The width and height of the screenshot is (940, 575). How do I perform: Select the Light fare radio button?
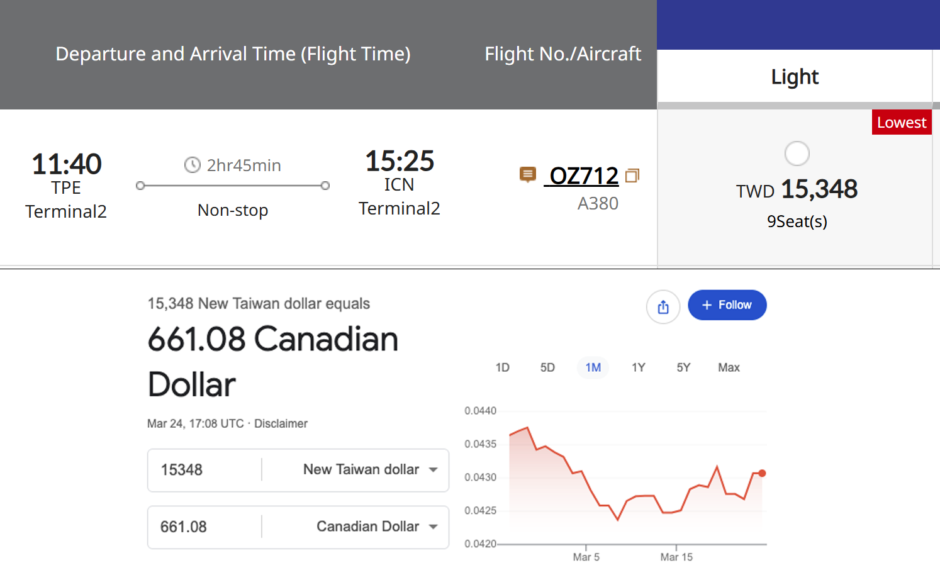click(797, 154)
